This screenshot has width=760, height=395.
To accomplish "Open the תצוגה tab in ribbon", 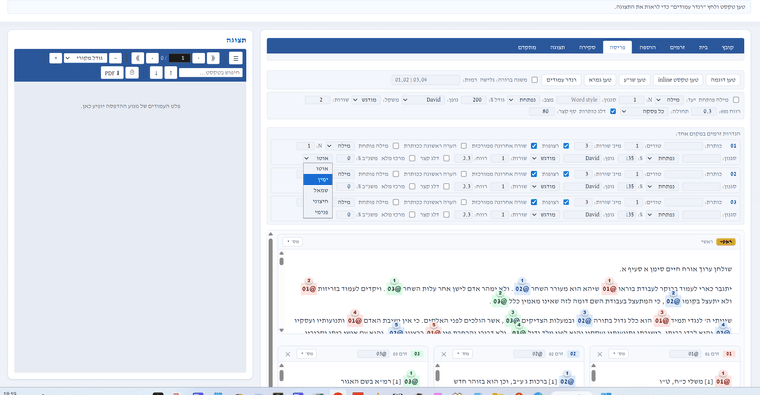I will click(x=557, y=47).
